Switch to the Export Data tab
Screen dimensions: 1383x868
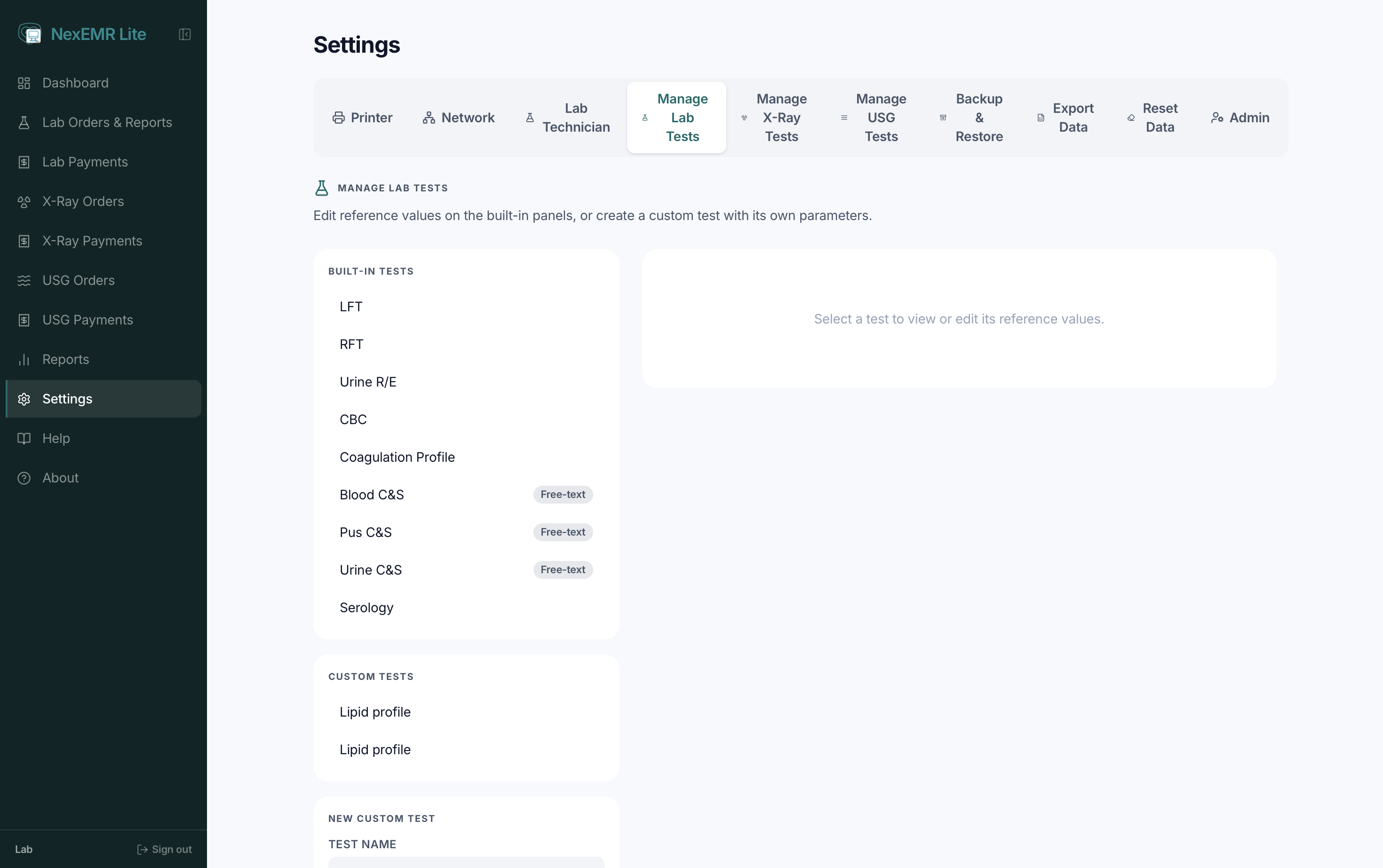(x=1066, y=118)
